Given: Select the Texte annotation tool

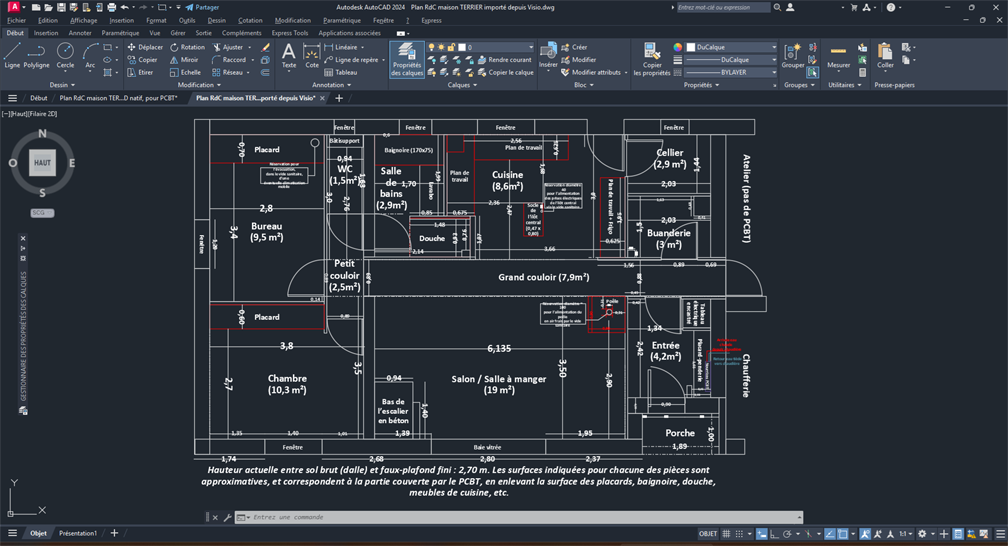Looking at the screenshot, I should 289,55.
